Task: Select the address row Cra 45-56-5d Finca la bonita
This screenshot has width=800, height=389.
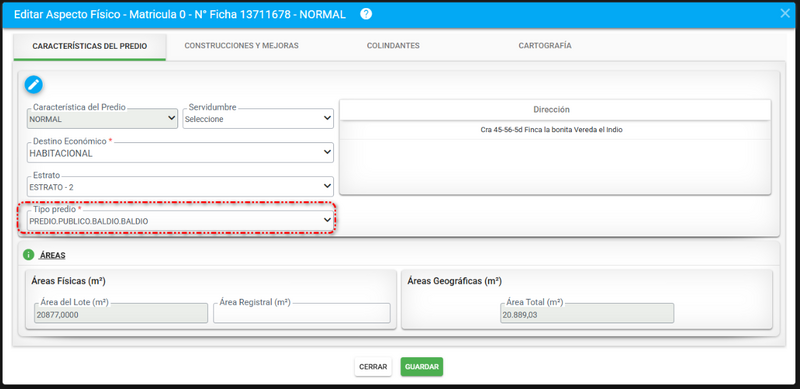Action: [x=552, y=130]
